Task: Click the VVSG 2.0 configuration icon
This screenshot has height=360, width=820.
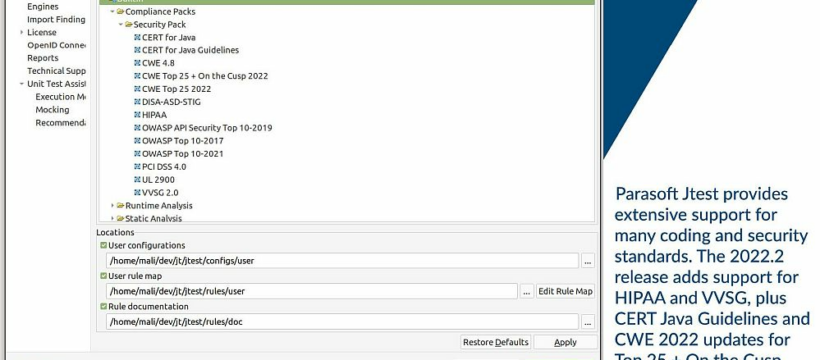Action: (x=138, y=193)
